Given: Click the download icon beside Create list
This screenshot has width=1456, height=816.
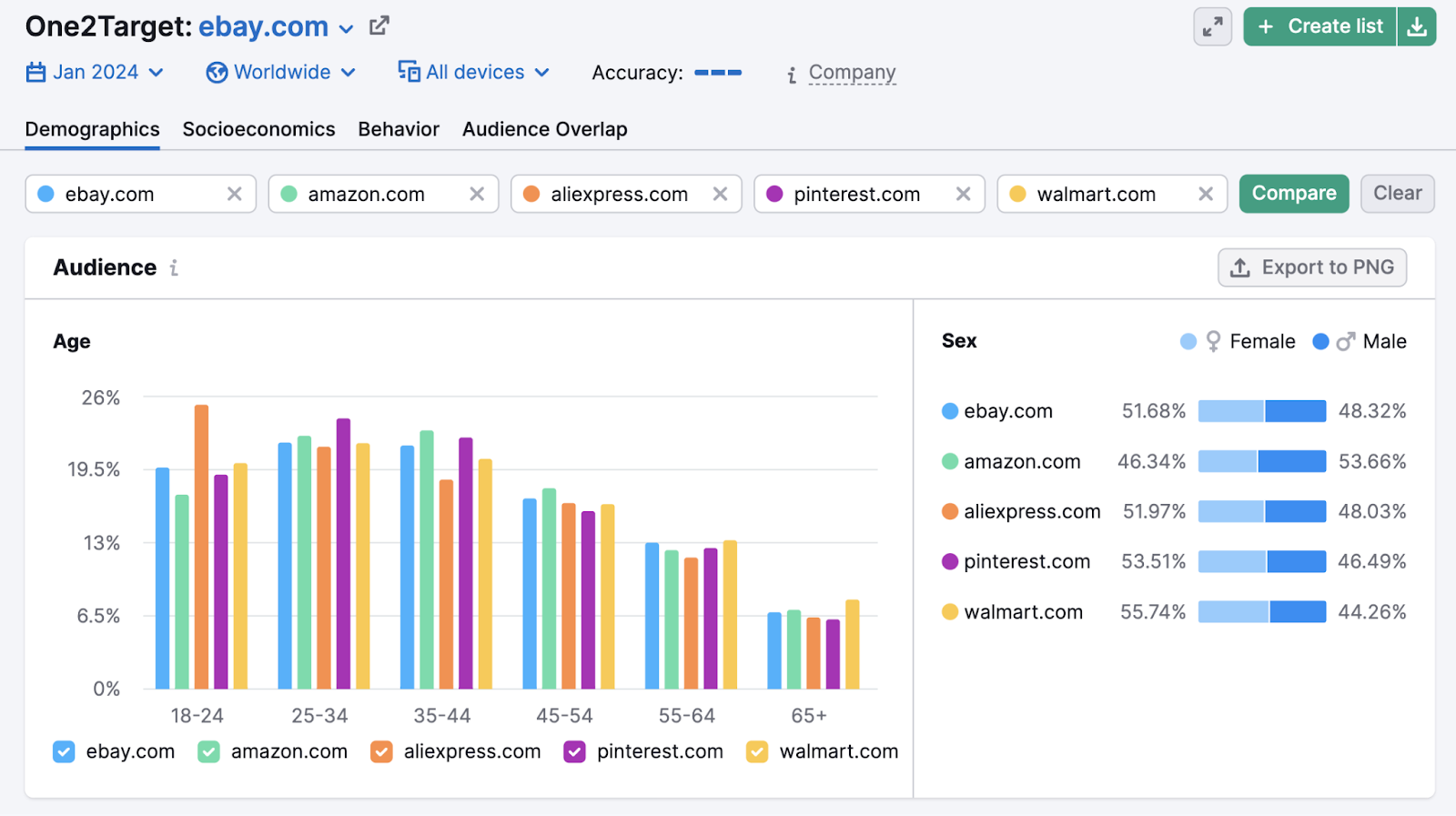Looking at the screenshot, I should [1417, 27].
